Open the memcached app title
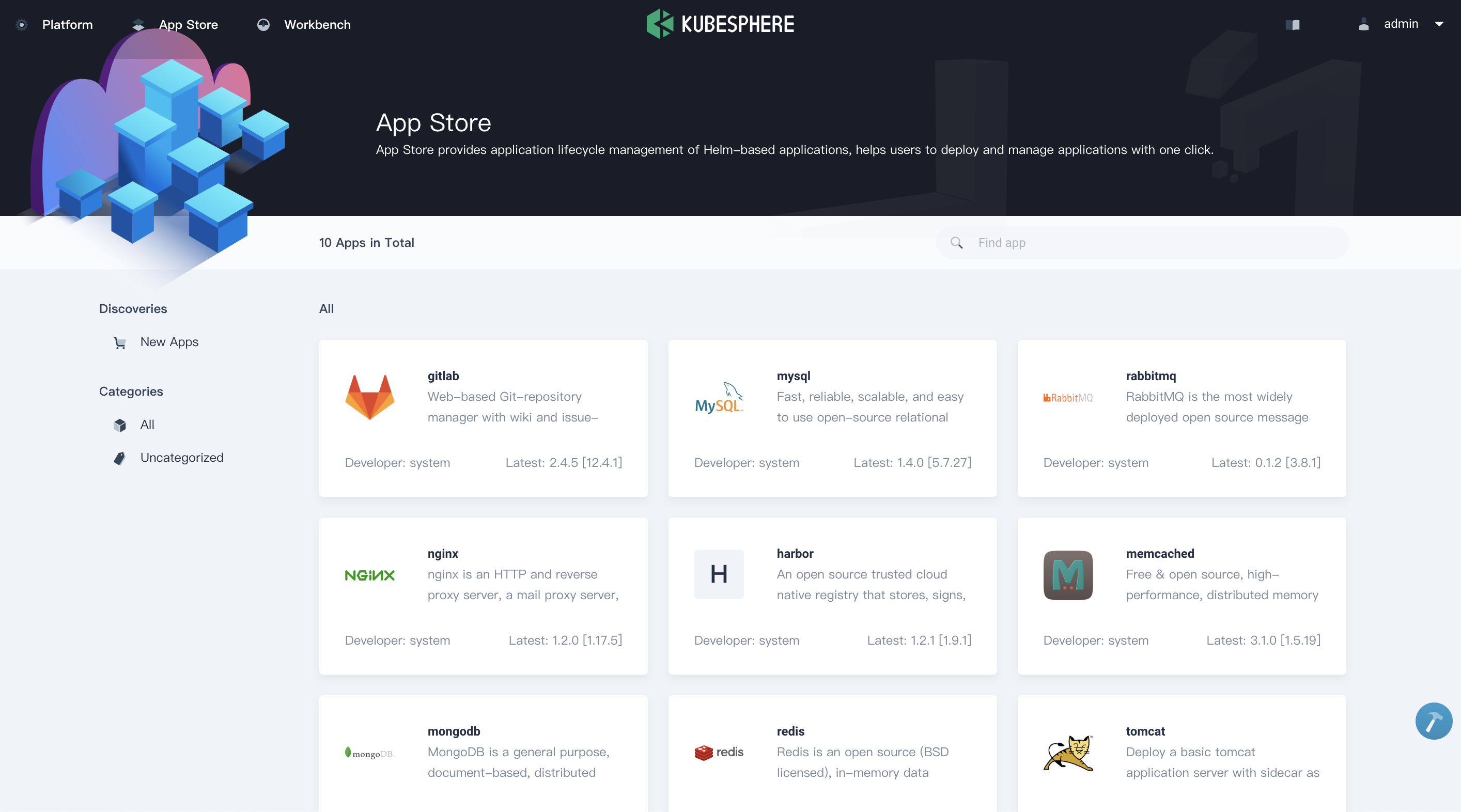This screenshot has width=1461, height=812. click(x=1160, y=553)
